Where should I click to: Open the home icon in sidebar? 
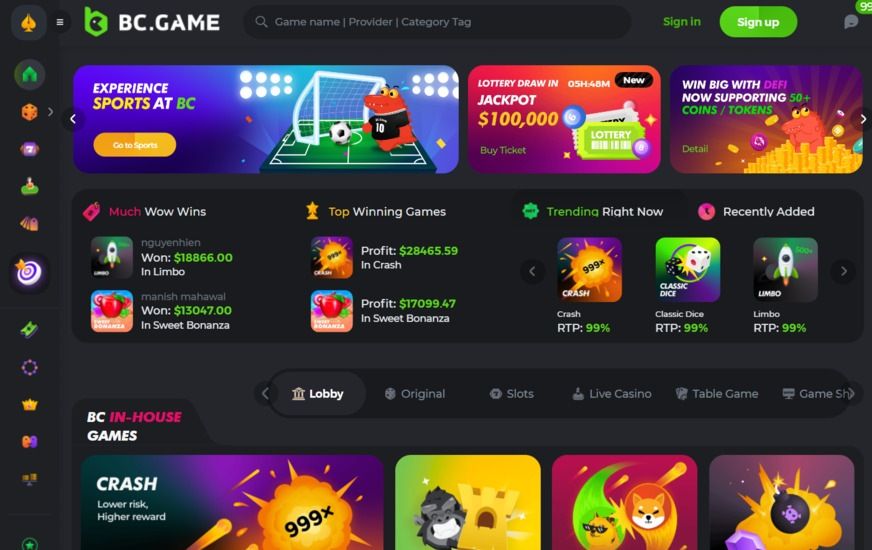pos(29,75)
